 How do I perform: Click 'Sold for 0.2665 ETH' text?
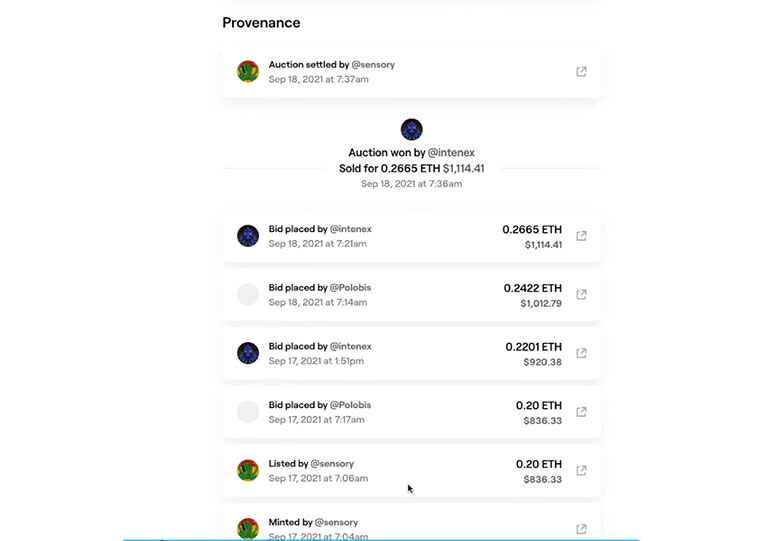point(389,168)
